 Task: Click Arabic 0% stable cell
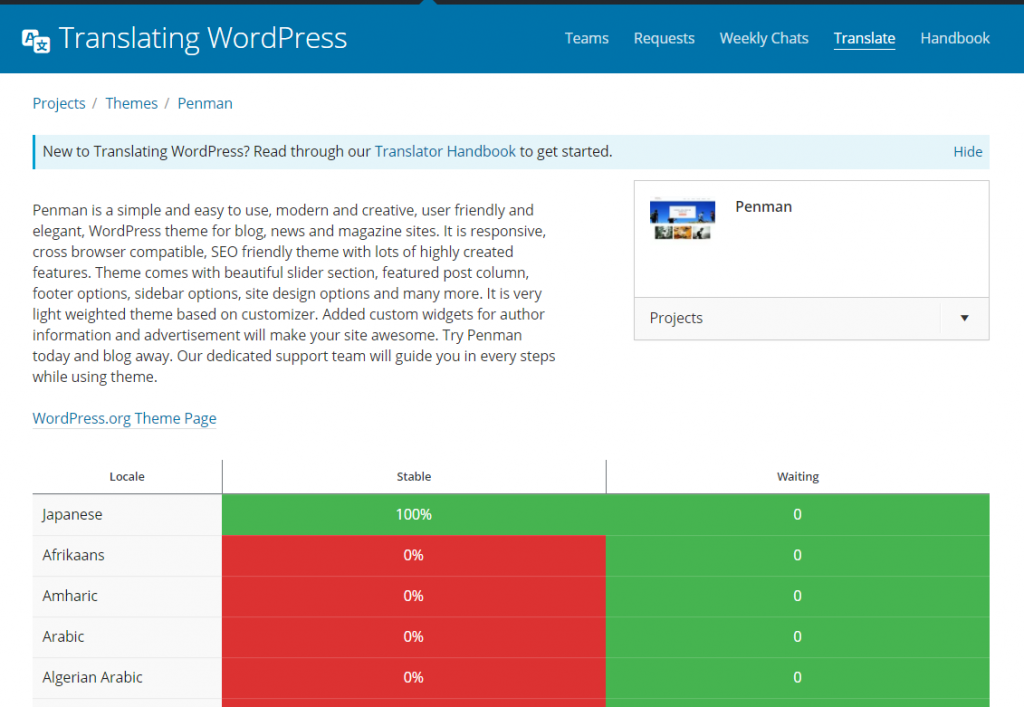(413, 636)
